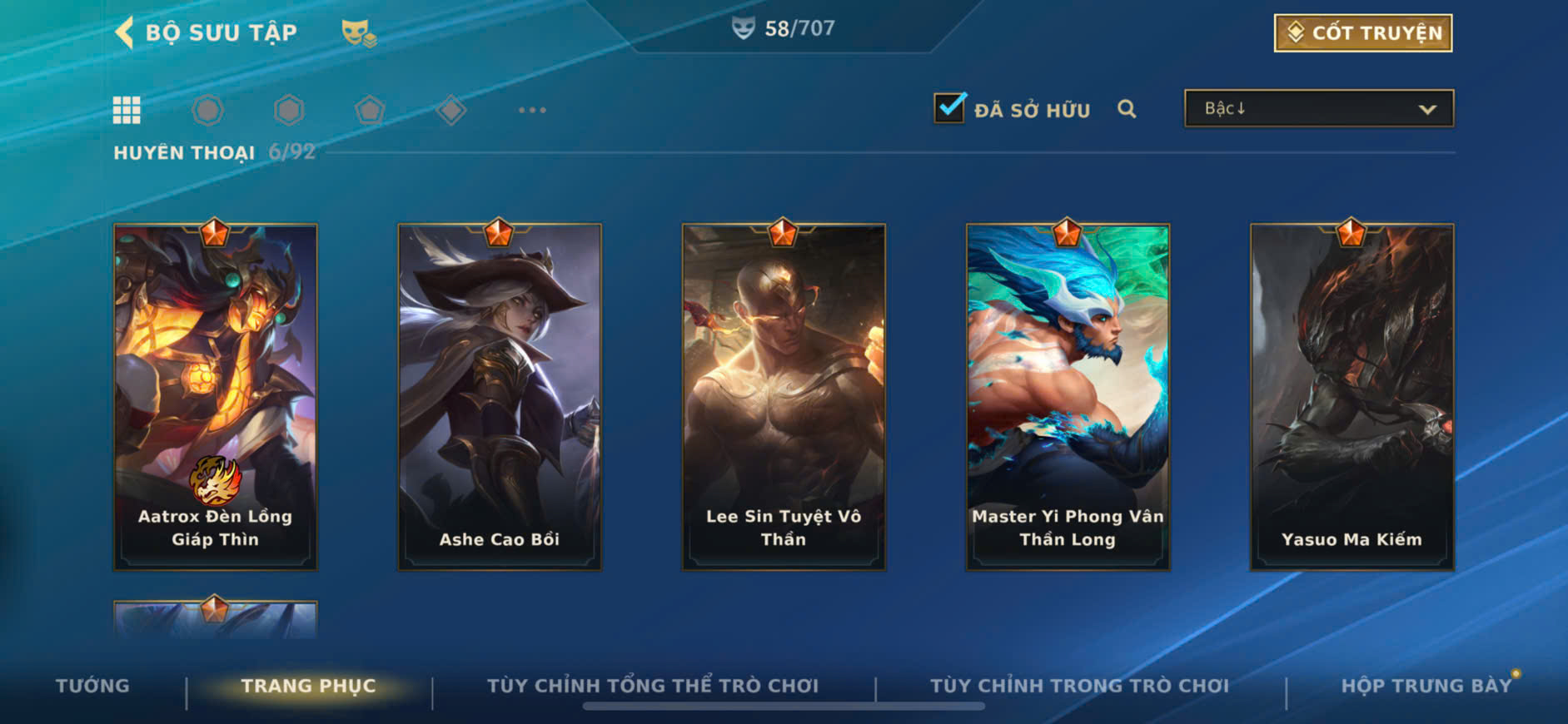Open the Yasuo Ma Kiếm skin card
1568x724 pixels.
(1351, 397)
